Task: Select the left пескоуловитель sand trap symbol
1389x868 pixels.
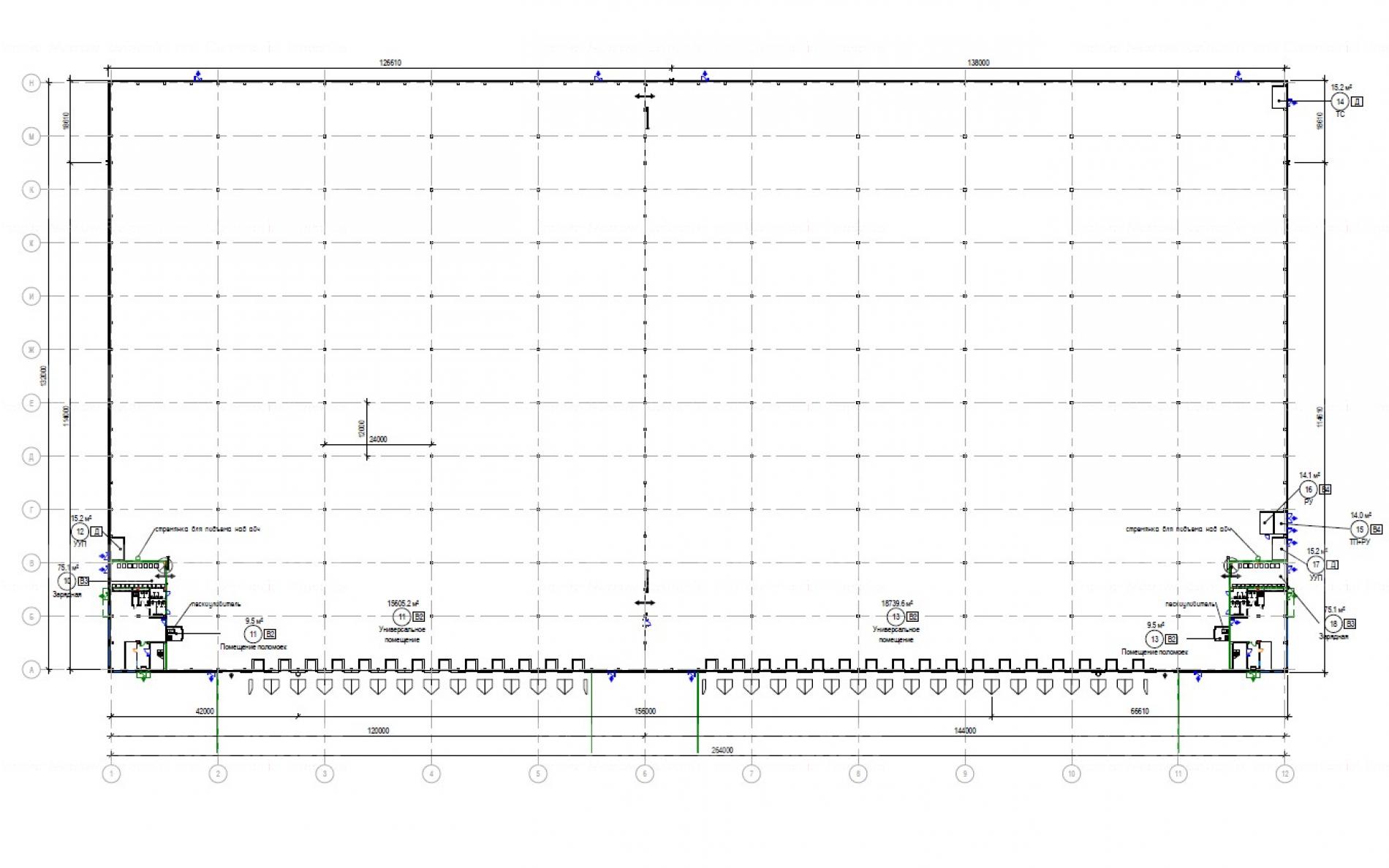Action: click(x=174, y=633)
